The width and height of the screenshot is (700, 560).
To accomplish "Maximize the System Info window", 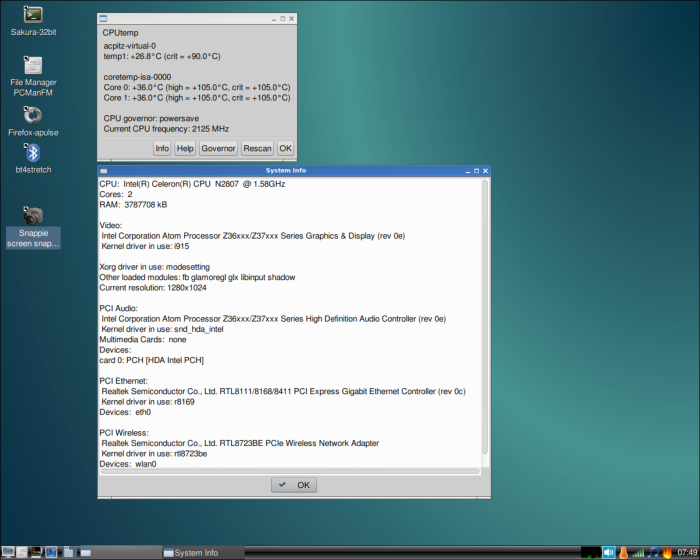I will (x=476, y=171).
